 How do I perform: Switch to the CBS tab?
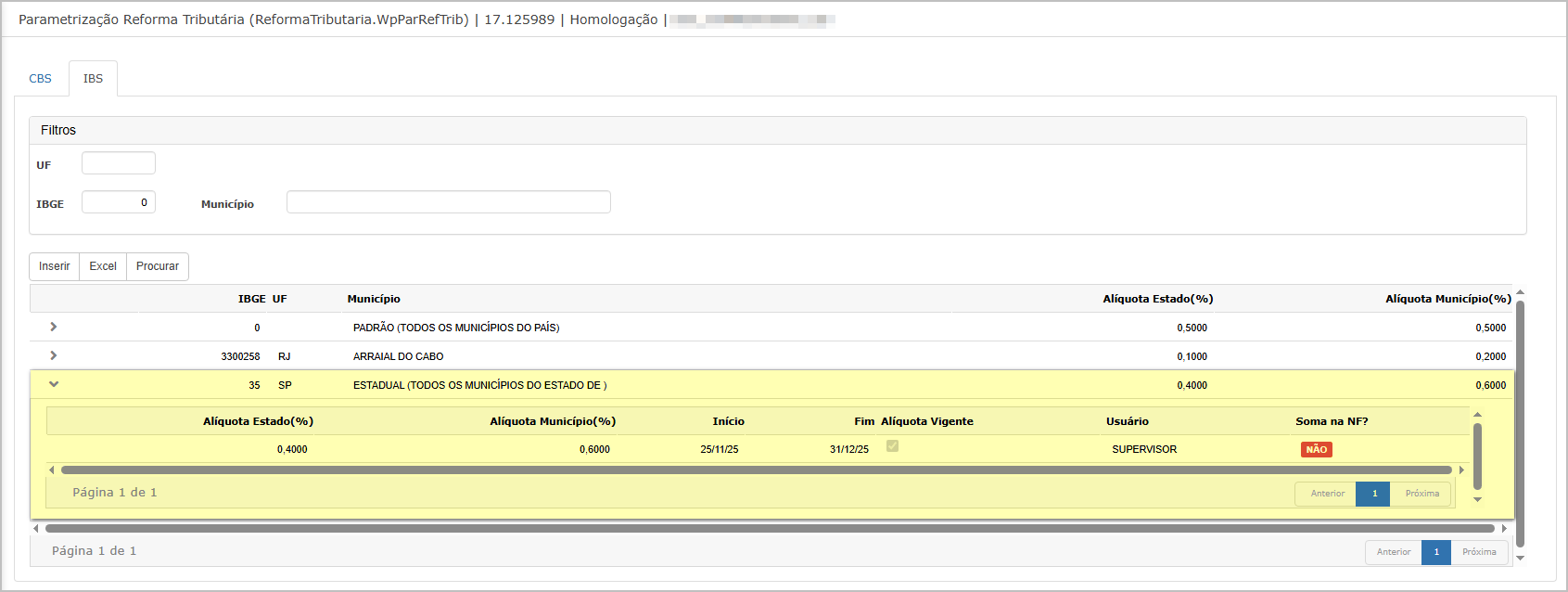[x=41, y=79]
